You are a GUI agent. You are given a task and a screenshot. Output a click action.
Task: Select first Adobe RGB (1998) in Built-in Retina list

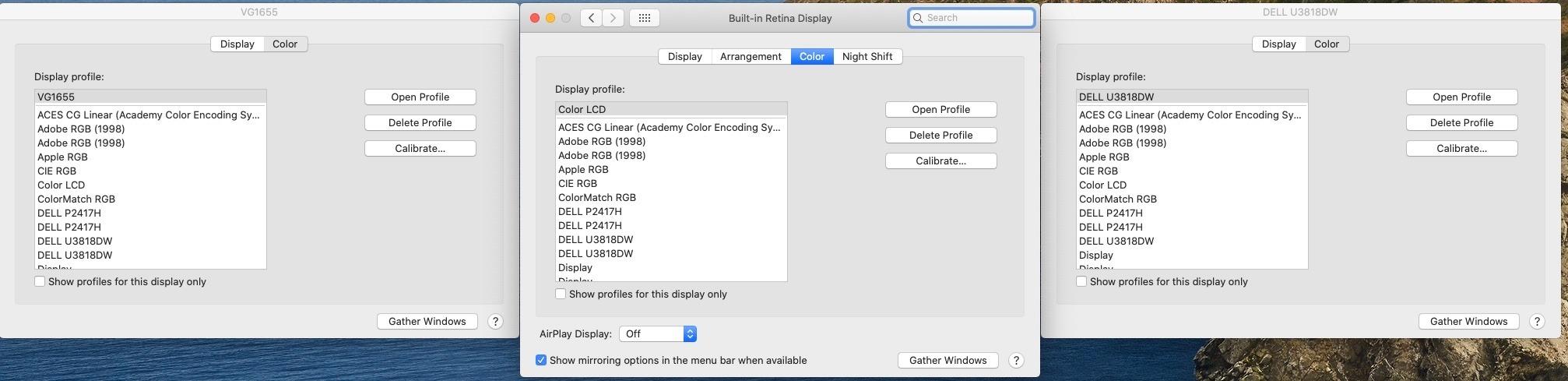(x=671, y=141)
